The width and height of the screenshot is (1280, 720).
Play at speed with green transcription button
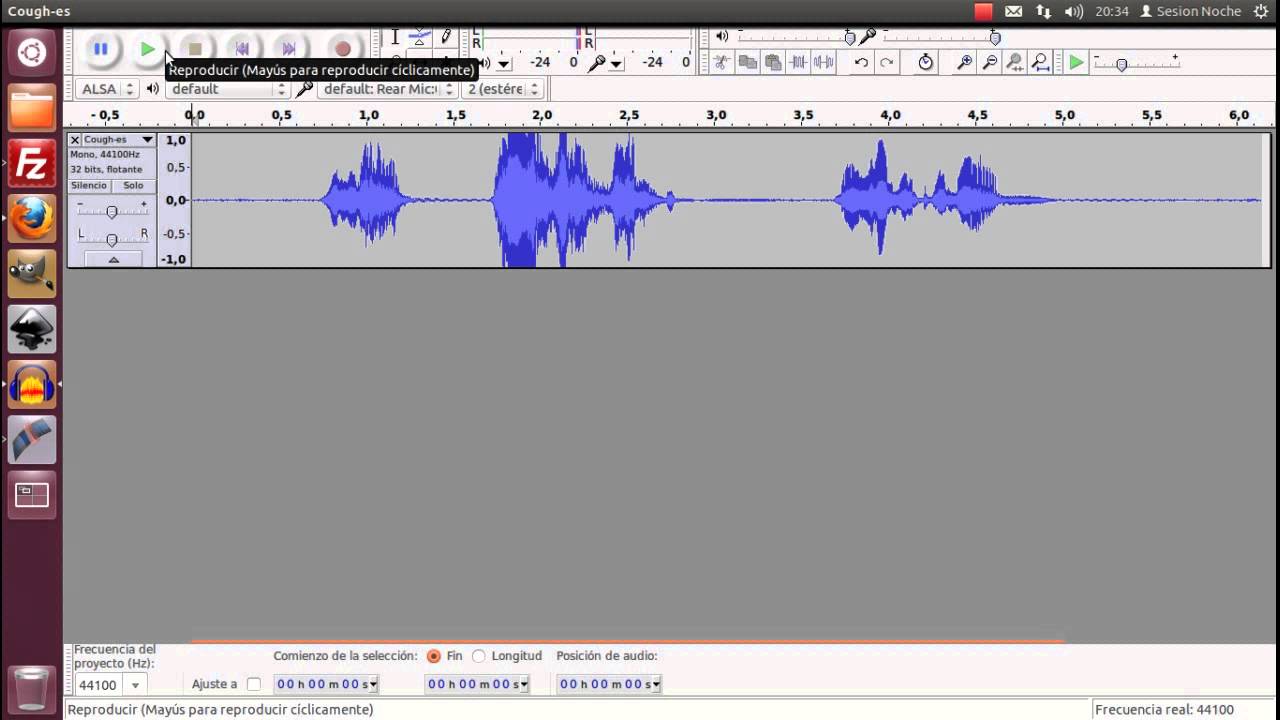click(1076, 62)
